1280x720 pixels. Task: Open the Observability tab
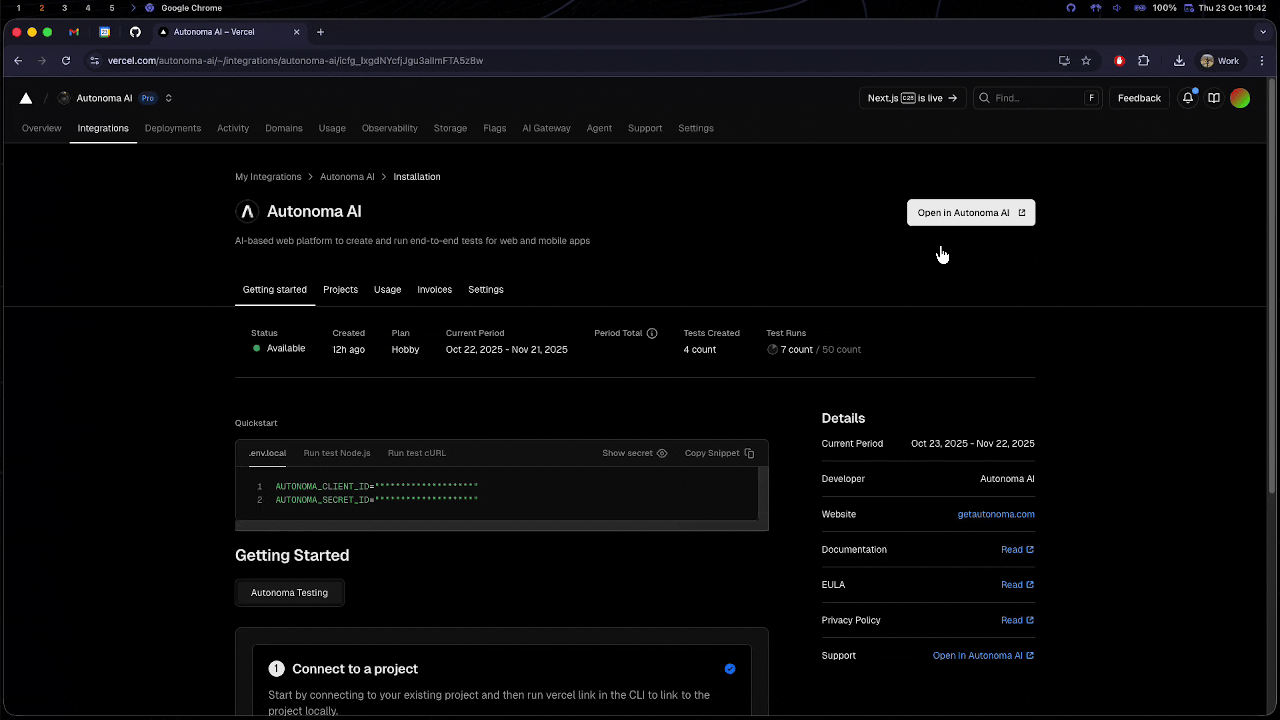click(x=390, y=128)
